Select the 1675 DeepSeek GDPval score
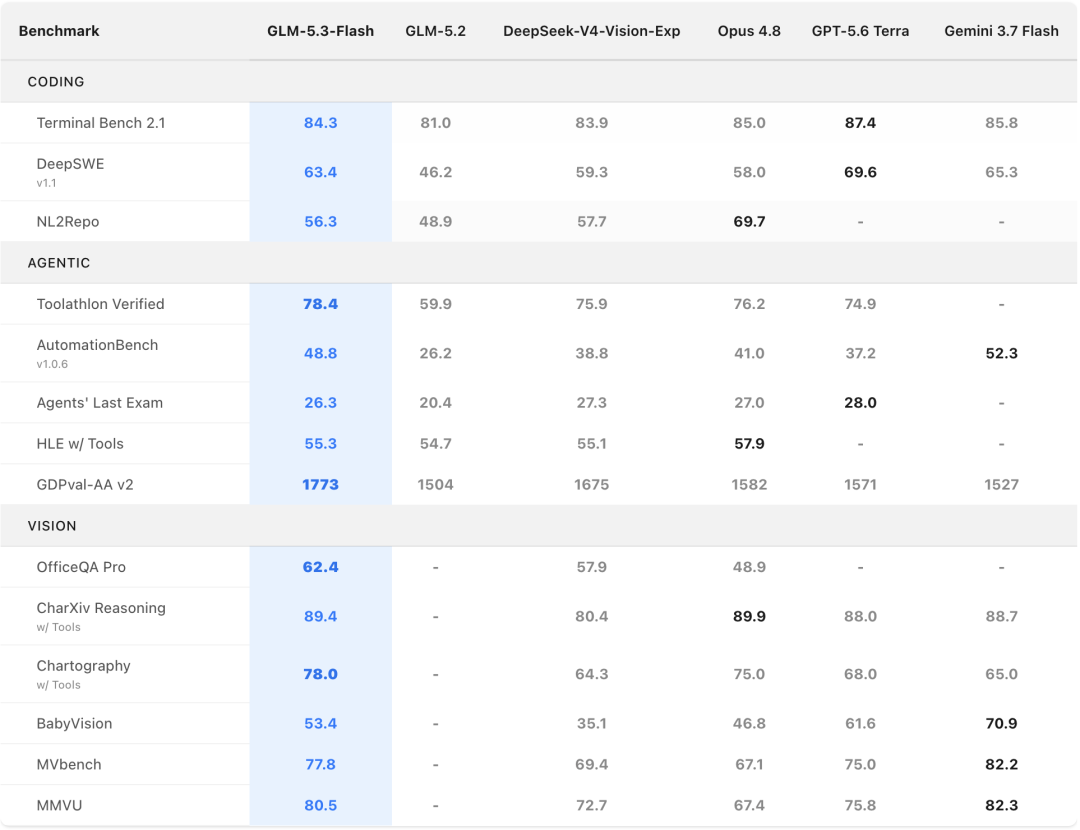Viewport: 1080px width, 830px height. (x=592, y=484)
